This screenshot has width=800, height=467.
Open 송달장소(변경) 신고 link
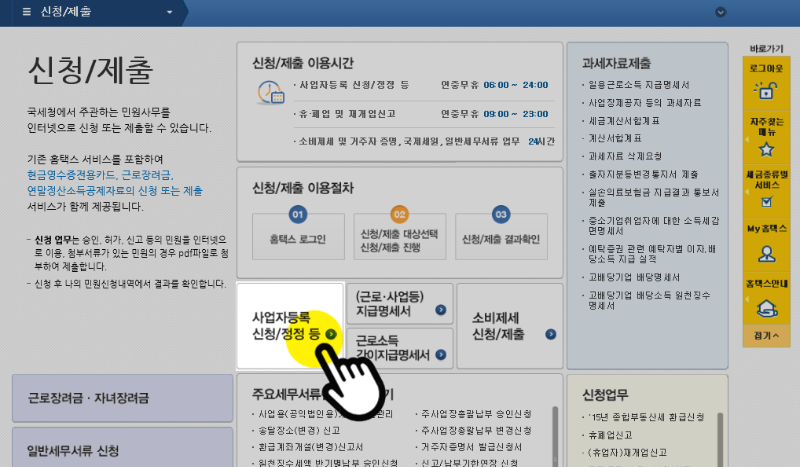point(299,430)
